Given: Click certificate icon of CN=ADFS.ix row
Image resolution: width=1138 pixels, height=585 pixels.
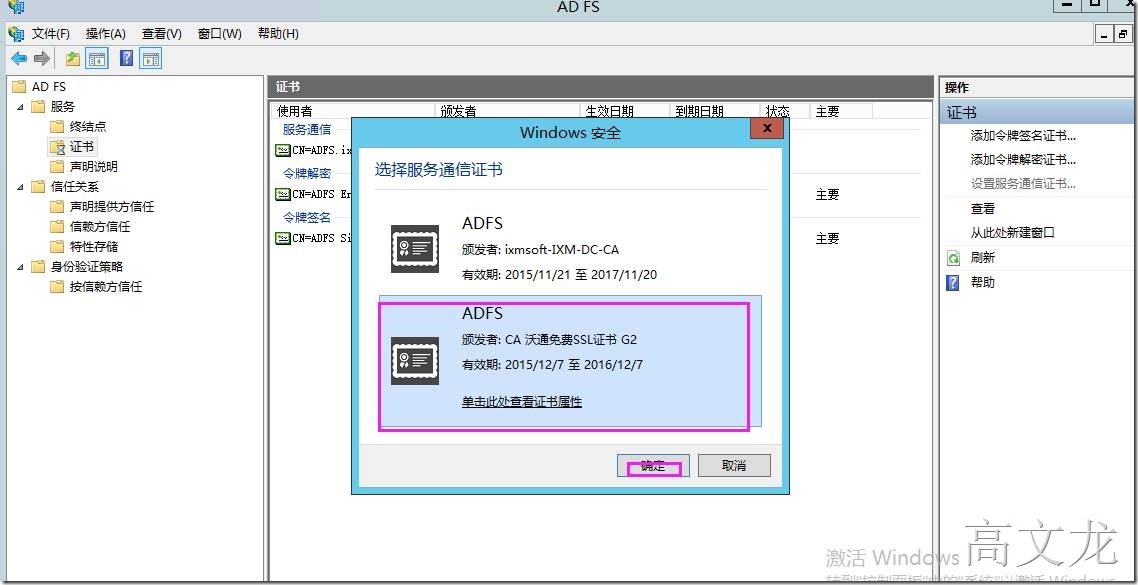Looking at the screenshot, I should click(x=283, y=151).
